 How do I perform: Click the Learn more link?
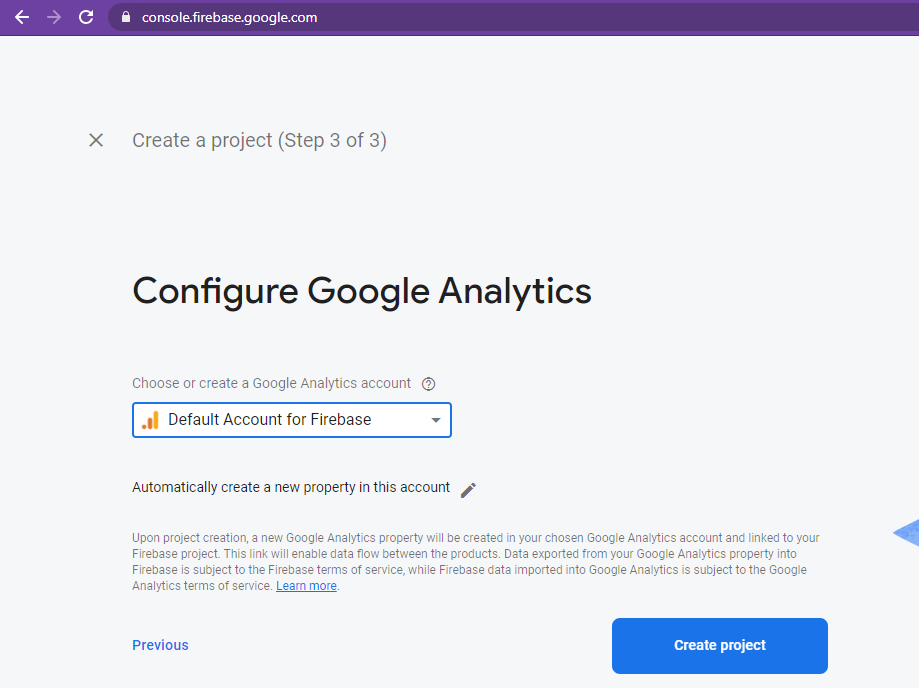click(306, 586)
